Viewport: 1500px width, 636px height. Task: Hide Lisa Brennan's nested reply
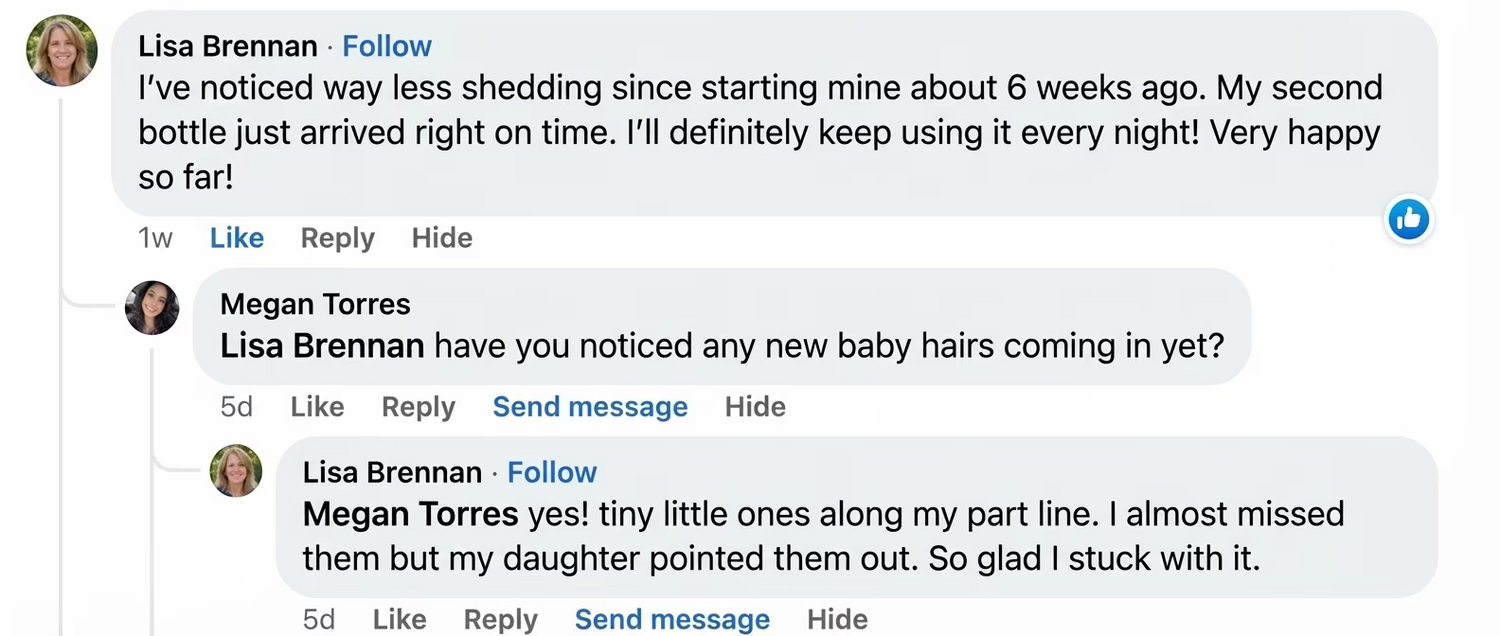point(837,620)
